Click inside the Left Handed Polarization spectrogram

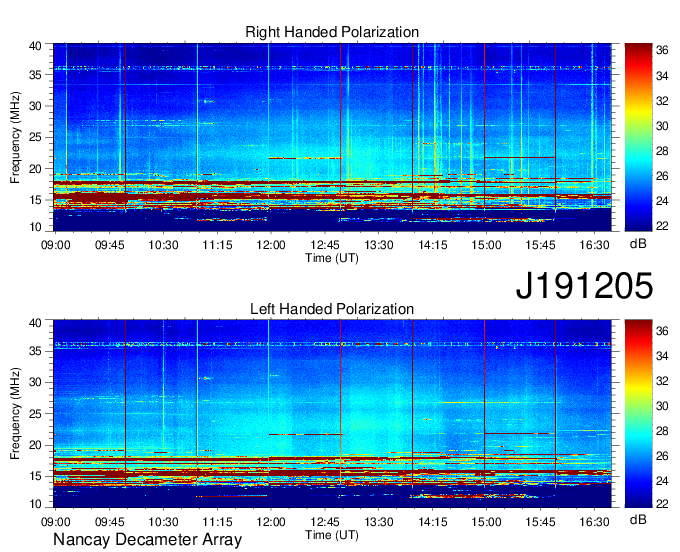332,414
